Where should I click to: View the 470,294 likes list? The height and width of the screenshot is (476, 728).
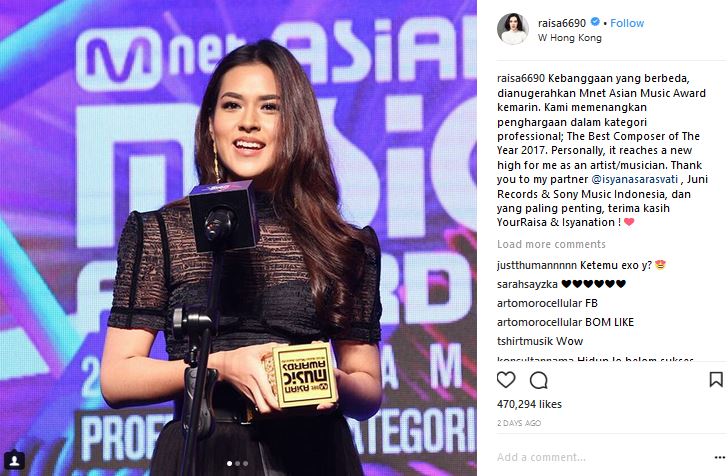click(x=529, y=404)
